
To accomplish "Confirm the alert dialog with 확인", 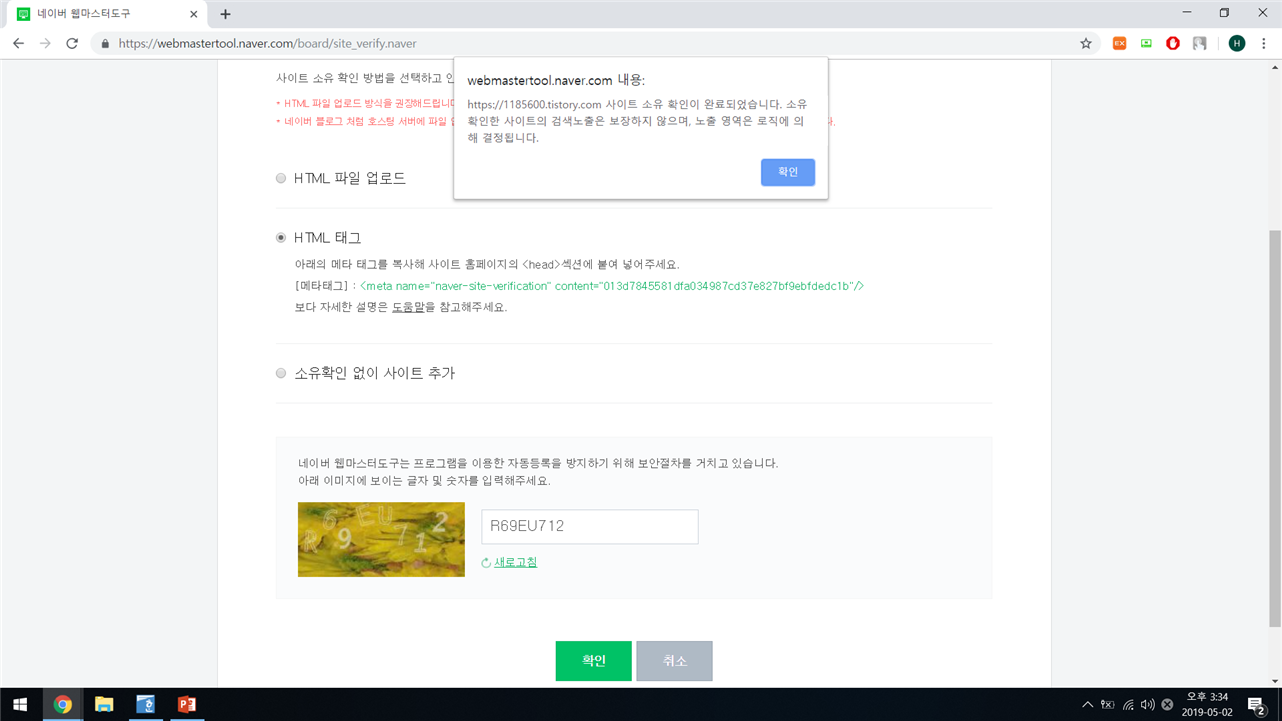I will [x=788, y=172].
